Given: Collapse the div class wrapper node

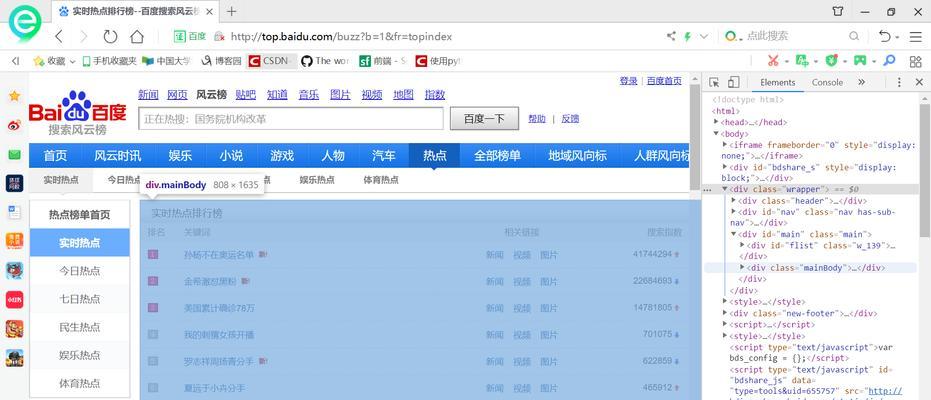Looking at the screenshot, I should [724, 189].
